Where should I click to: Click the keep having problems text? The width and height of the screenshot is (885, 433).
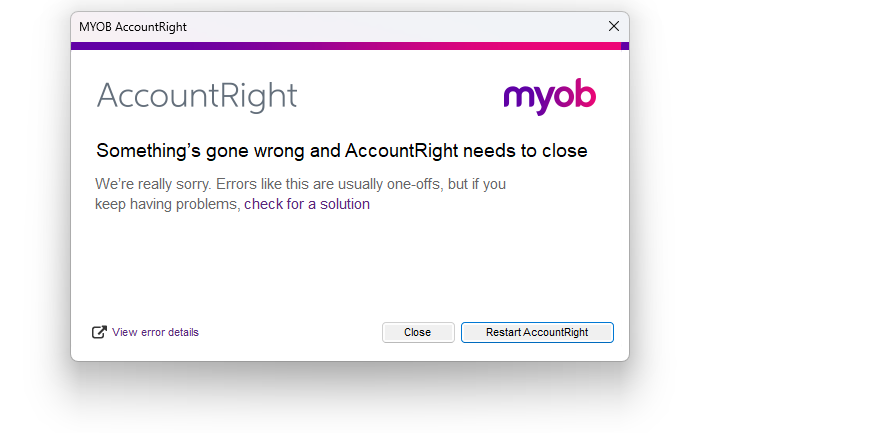click(167, 204)
